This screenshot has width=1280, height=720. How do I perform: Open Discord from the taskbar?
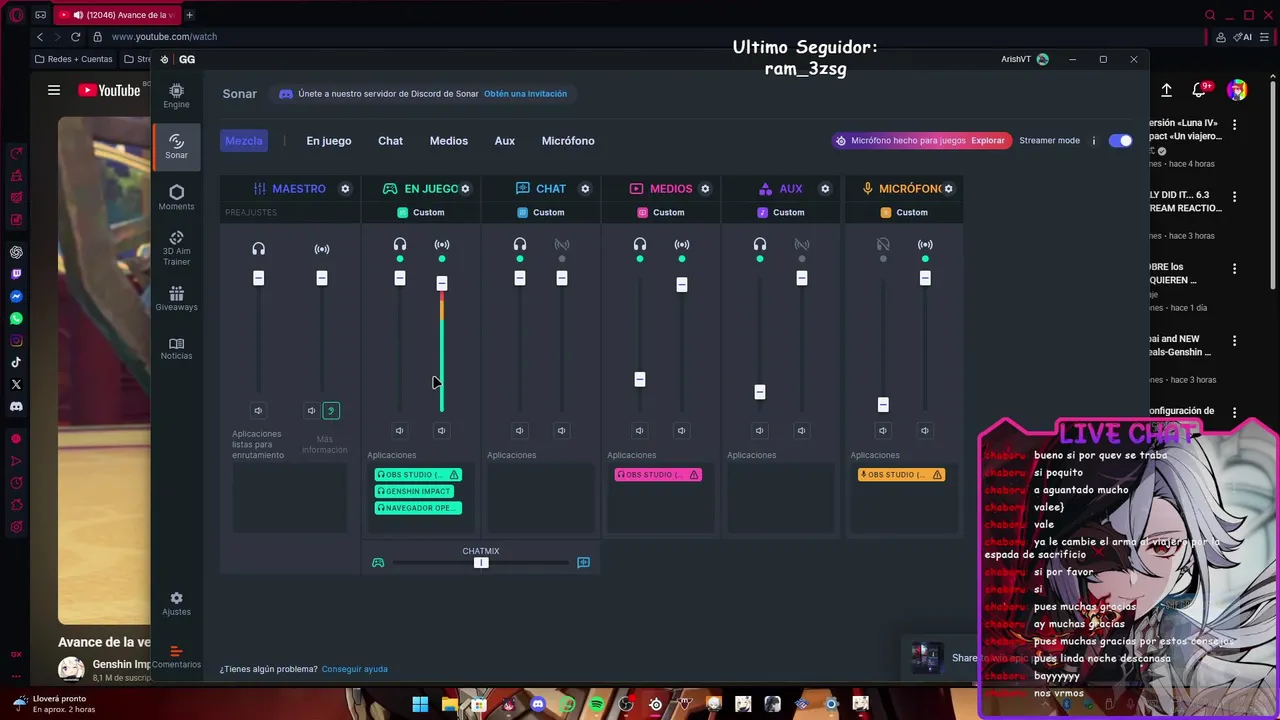pyautogui.click(x=538, y=705)
